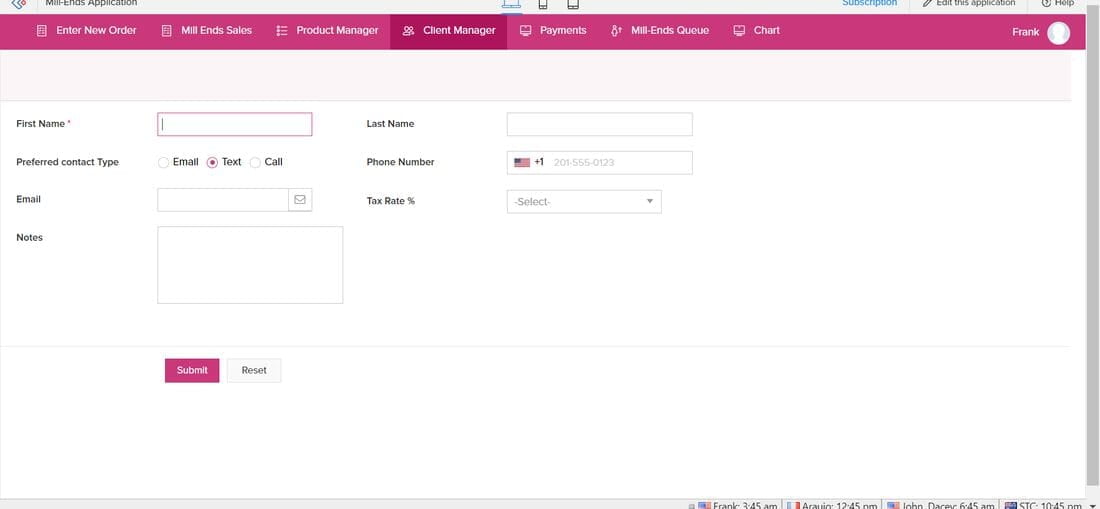
Task: Click the Enter New Order form icon
Action: [x=42, y=31]
